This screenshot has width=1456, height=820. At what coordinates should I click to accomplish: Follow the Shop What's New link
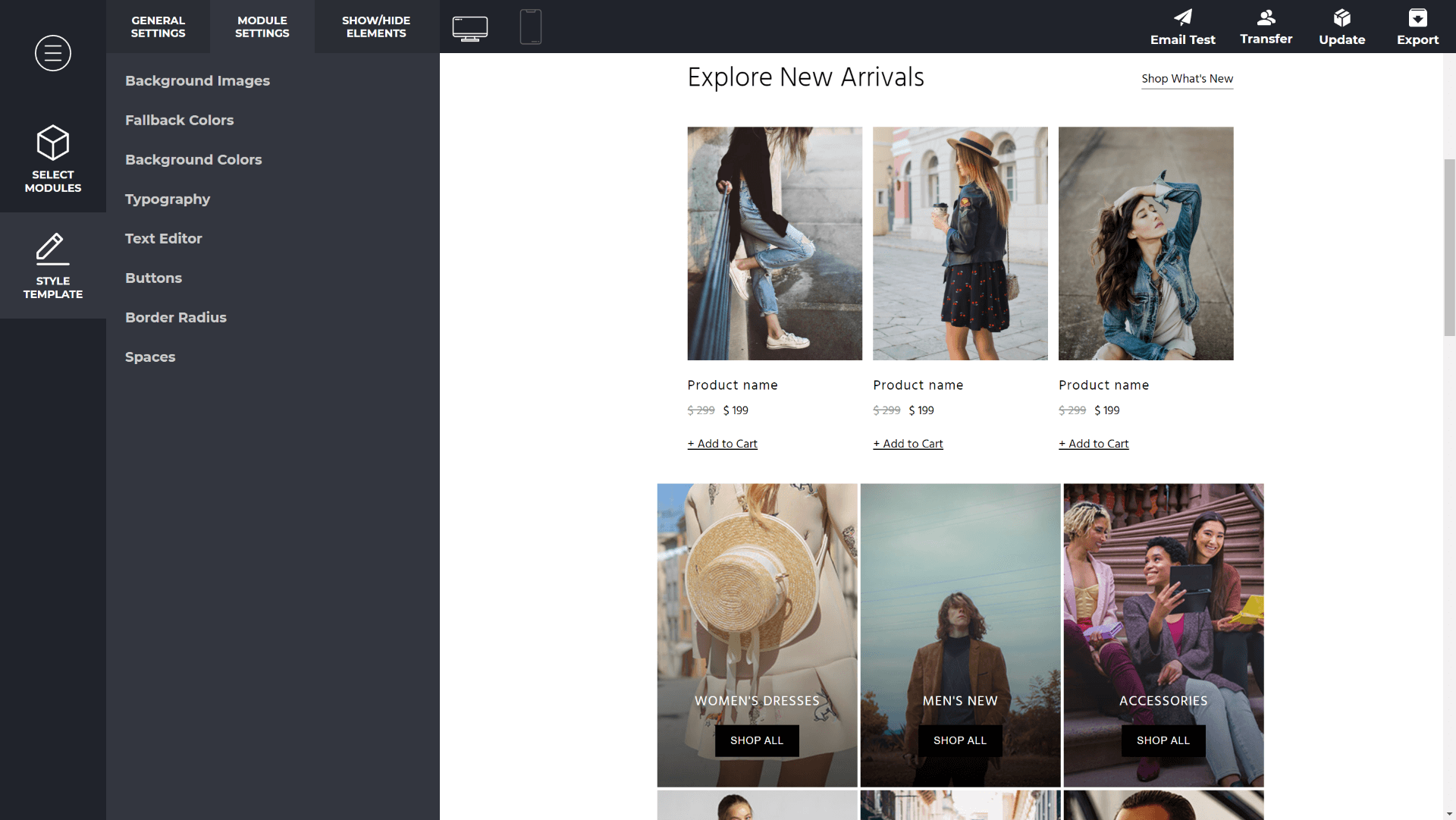coord(1188,79)
